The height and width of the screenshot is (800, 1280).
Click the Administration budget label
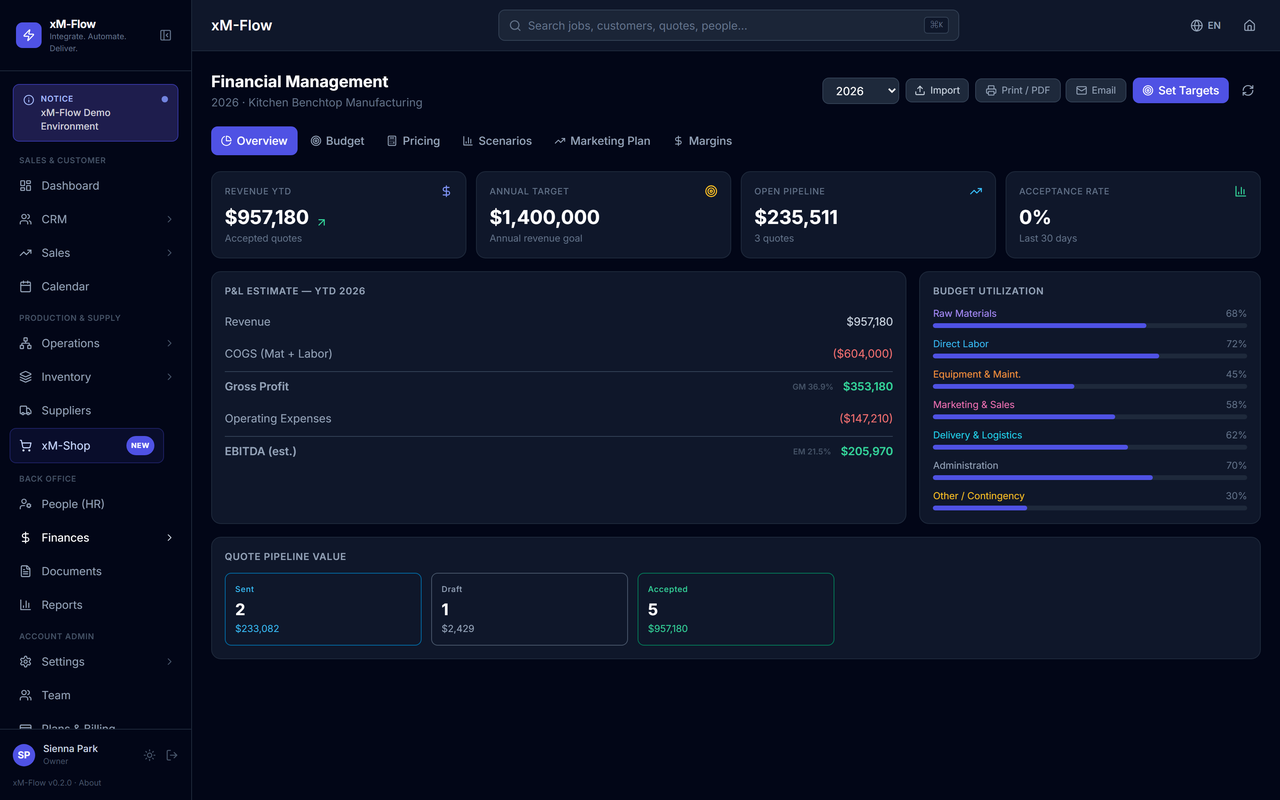[966, 466]
